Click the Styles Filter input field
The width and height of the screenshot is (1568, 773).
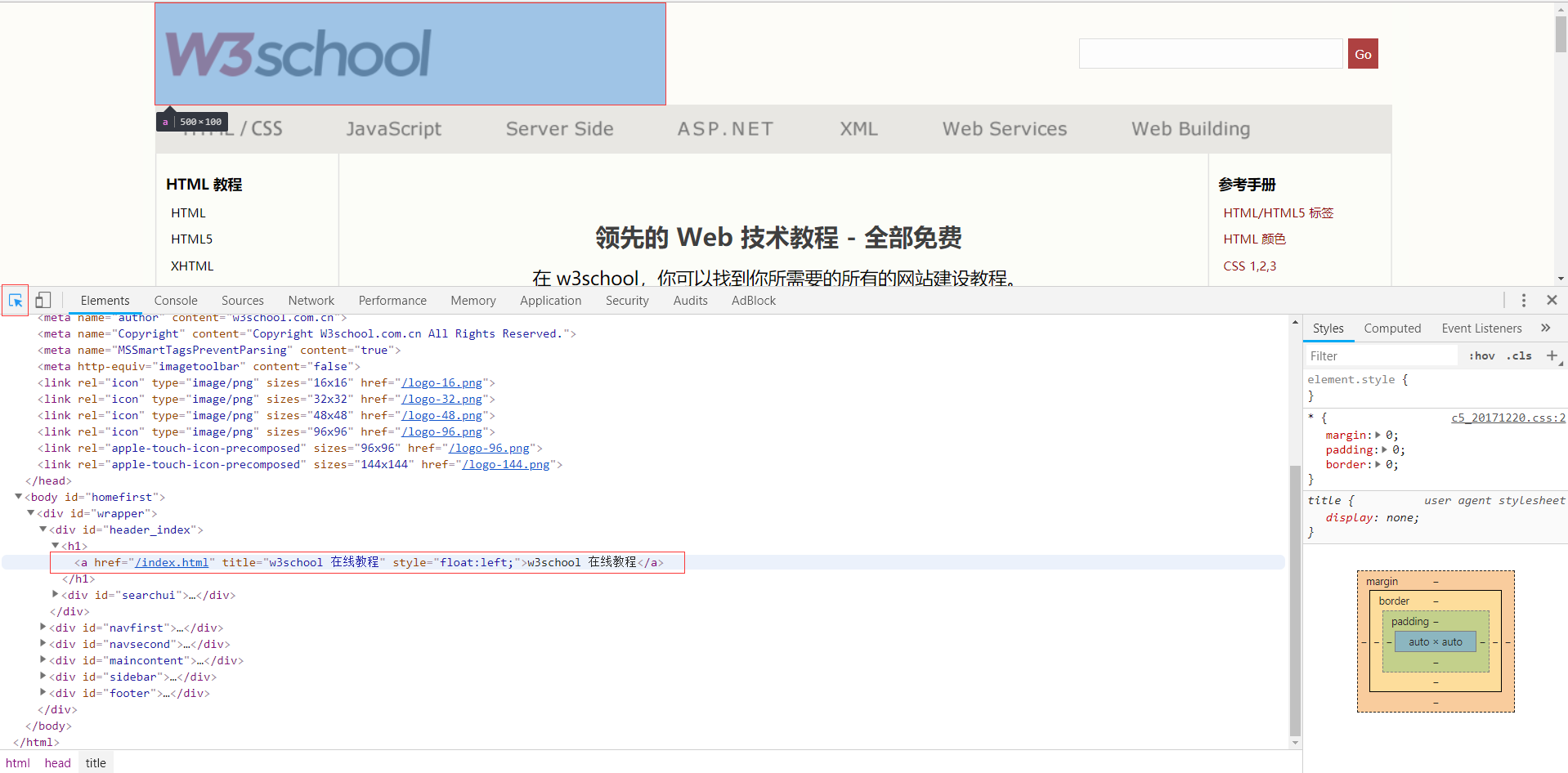(1380, 356)
